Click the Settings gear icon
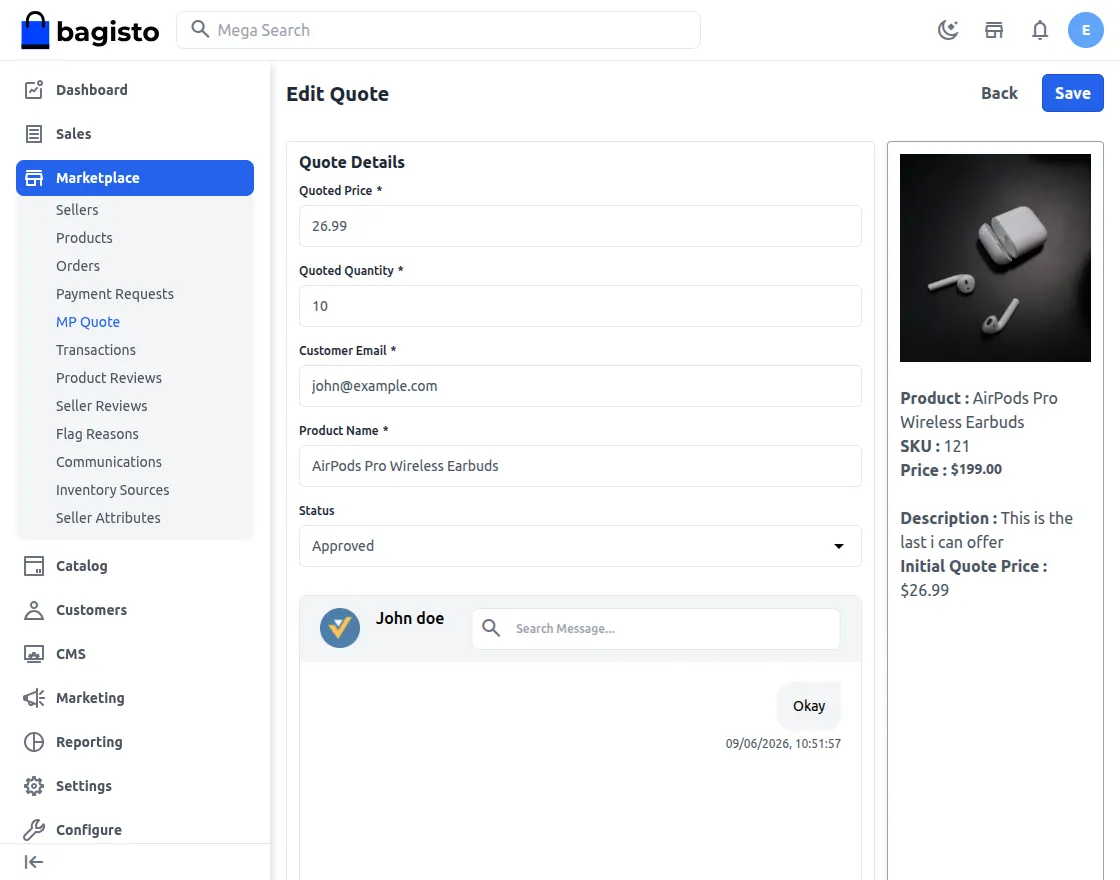 click(x=34, y=786)
